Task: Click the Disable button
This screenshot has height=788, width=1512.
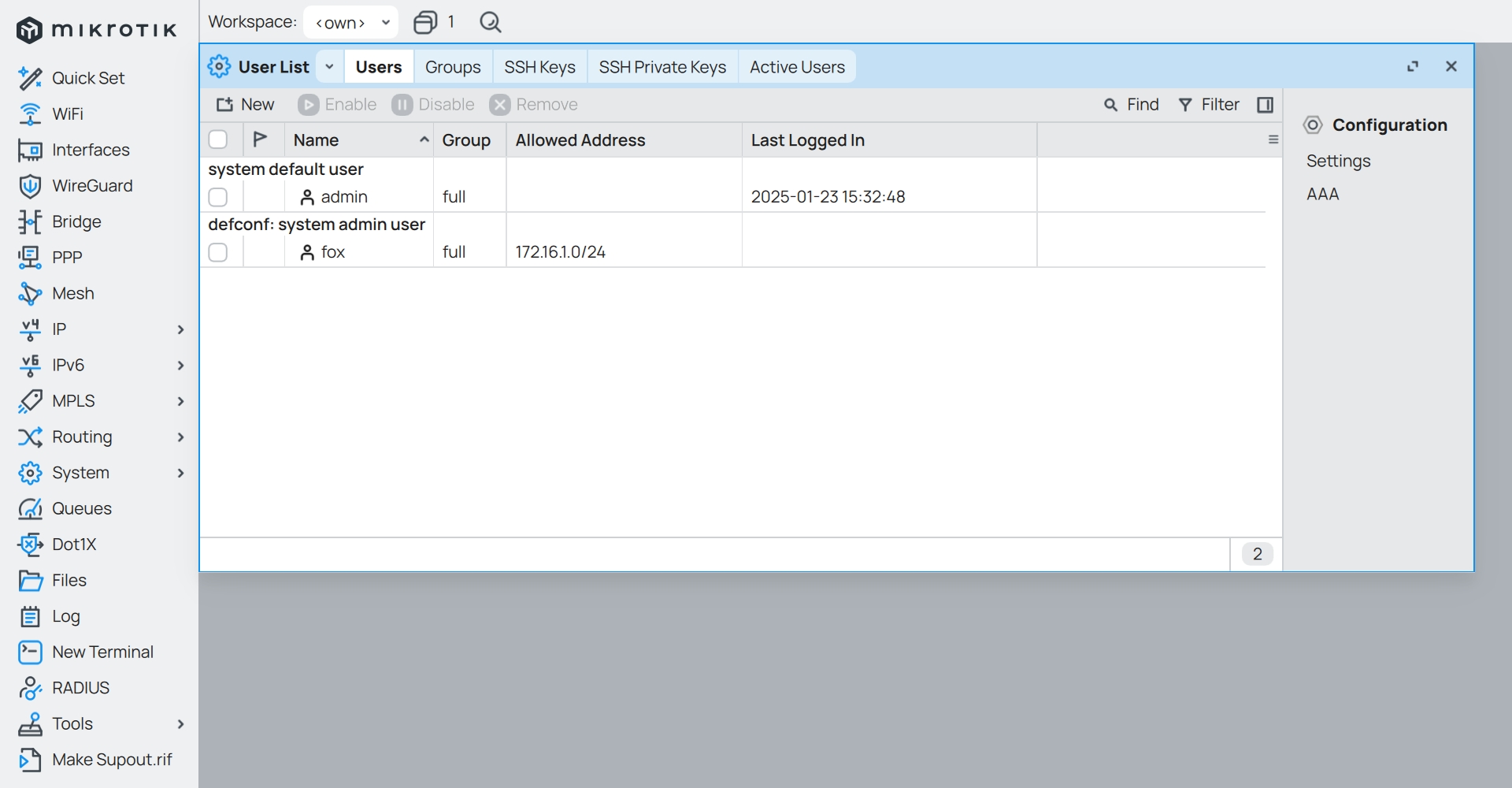Action: (x=433, y=105)
